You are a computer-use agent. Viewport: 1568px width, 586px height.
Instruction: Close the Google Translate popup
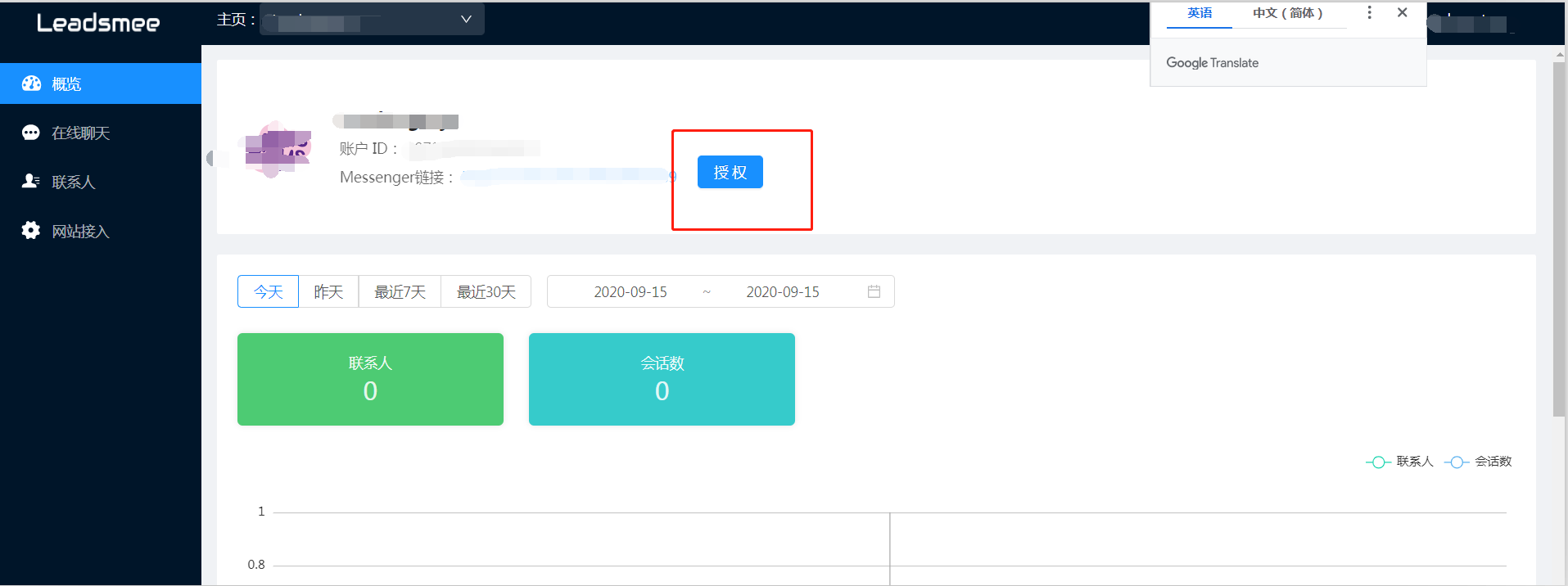click(1402, 13)
